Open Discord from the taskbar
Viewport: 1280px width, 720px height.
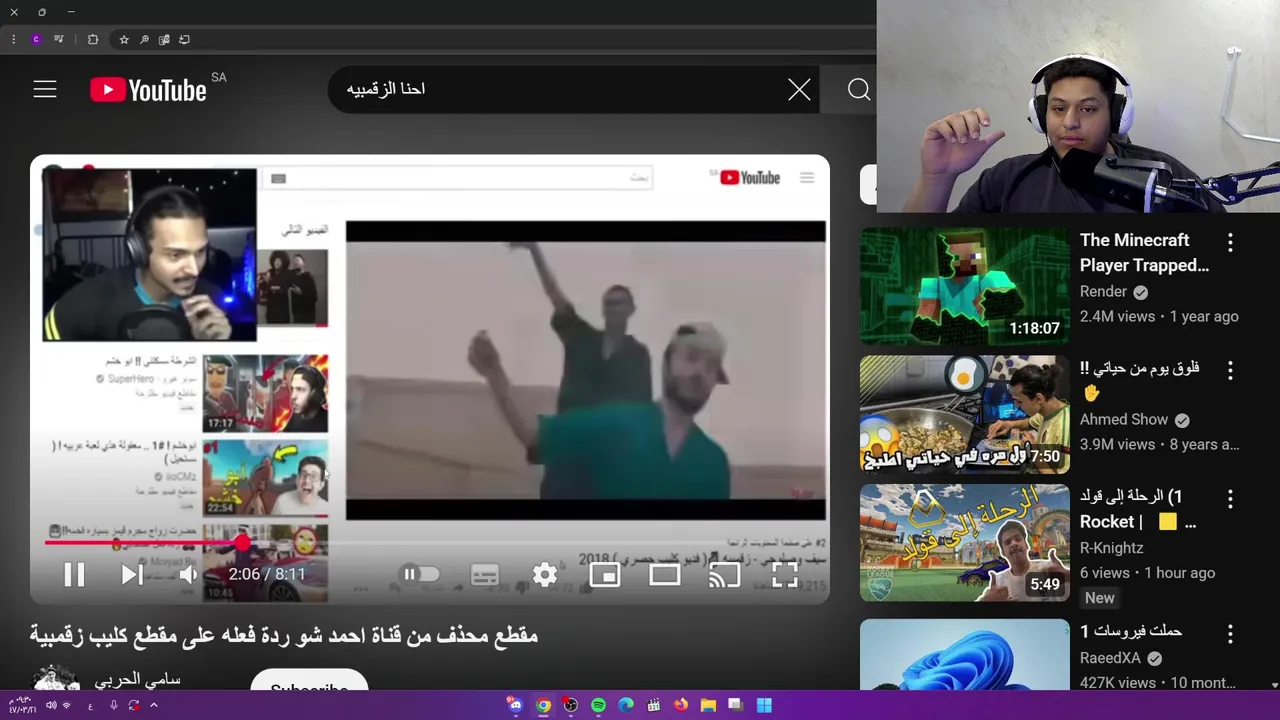[x=515, y=705]
